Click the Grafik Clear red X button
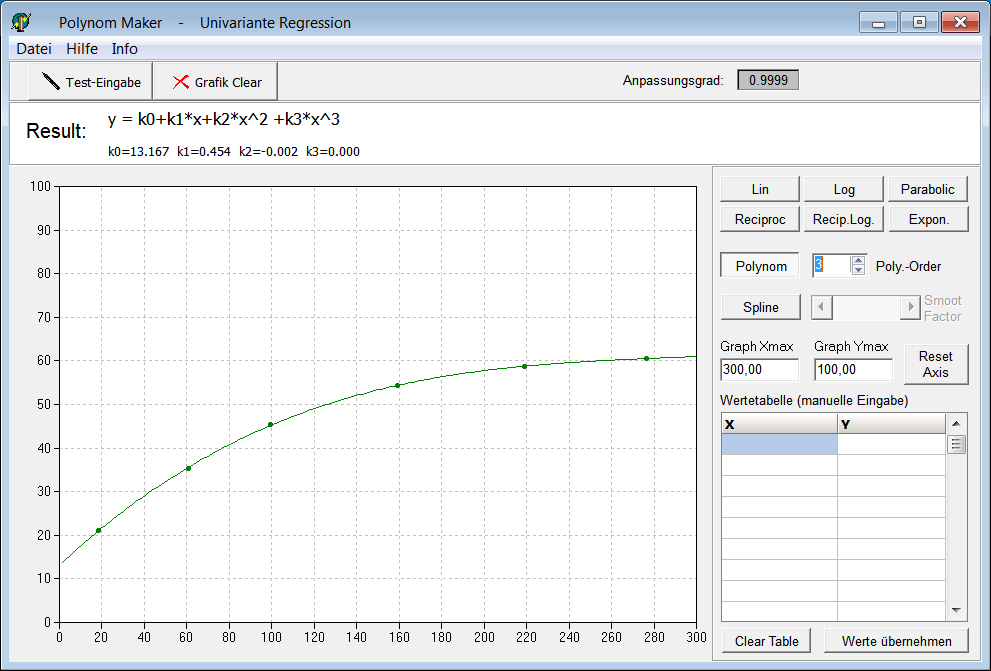 click(216, 82)
